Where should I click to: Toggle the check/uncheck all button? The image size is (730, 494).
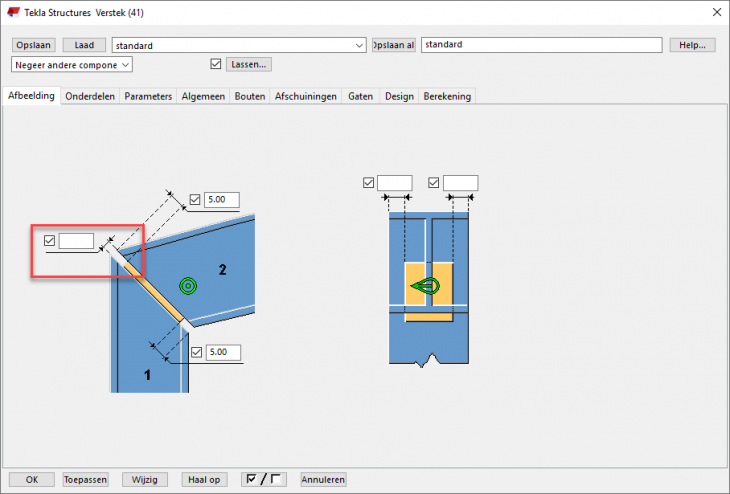coord(264,479)
